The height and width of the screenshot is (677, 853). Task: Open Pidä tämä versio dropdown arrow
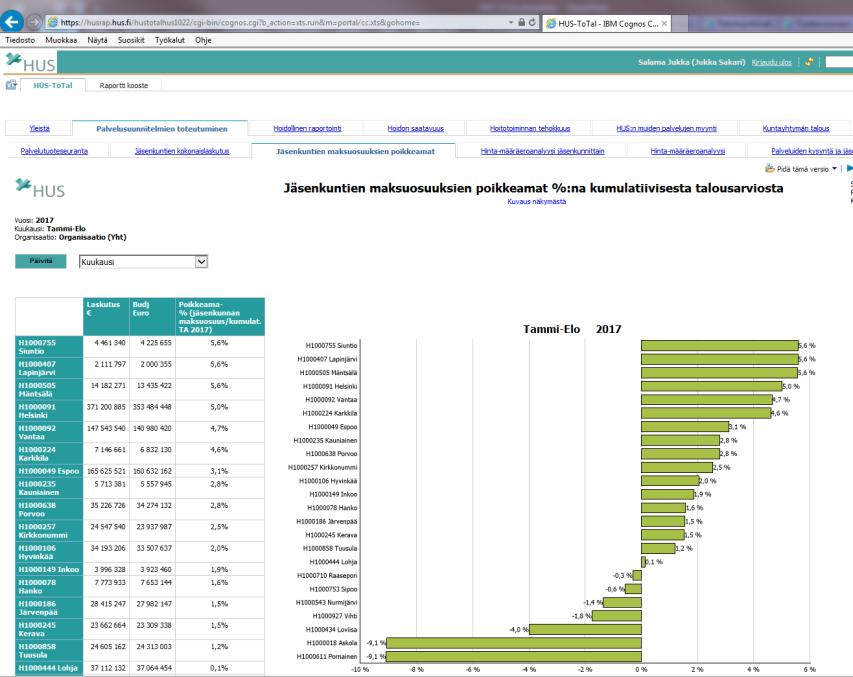[x=835, y=169]
